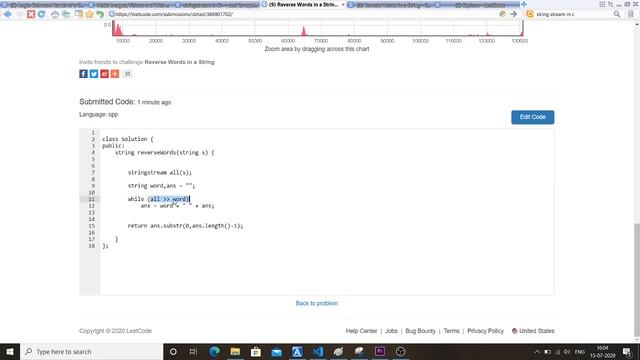Open Visual Studio Code from the taskbar
Screen dimensions: 640x360
[318, 351]
